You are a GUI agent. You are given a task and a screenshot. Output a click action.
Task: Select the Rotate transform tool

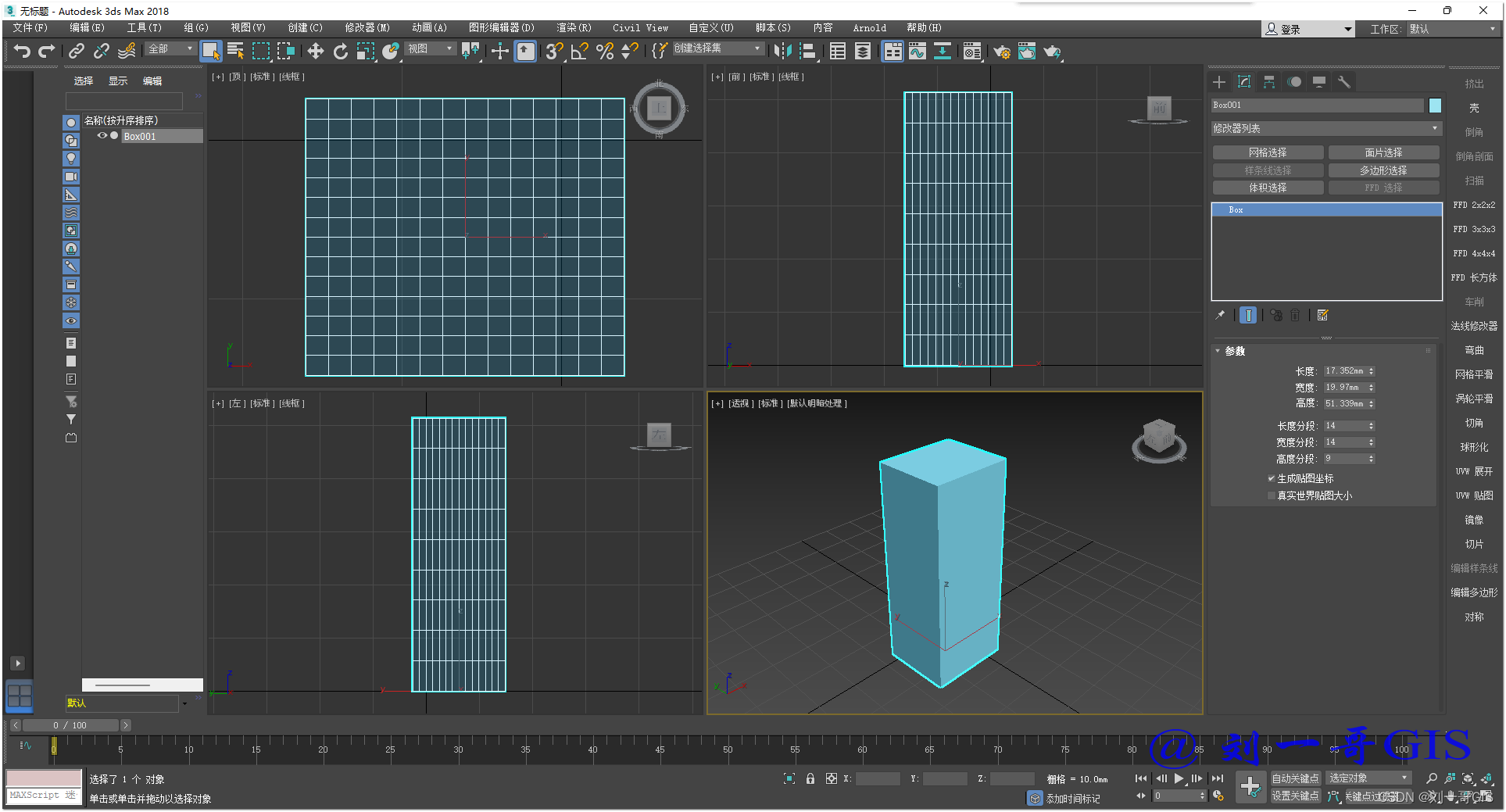pos(340,52)
